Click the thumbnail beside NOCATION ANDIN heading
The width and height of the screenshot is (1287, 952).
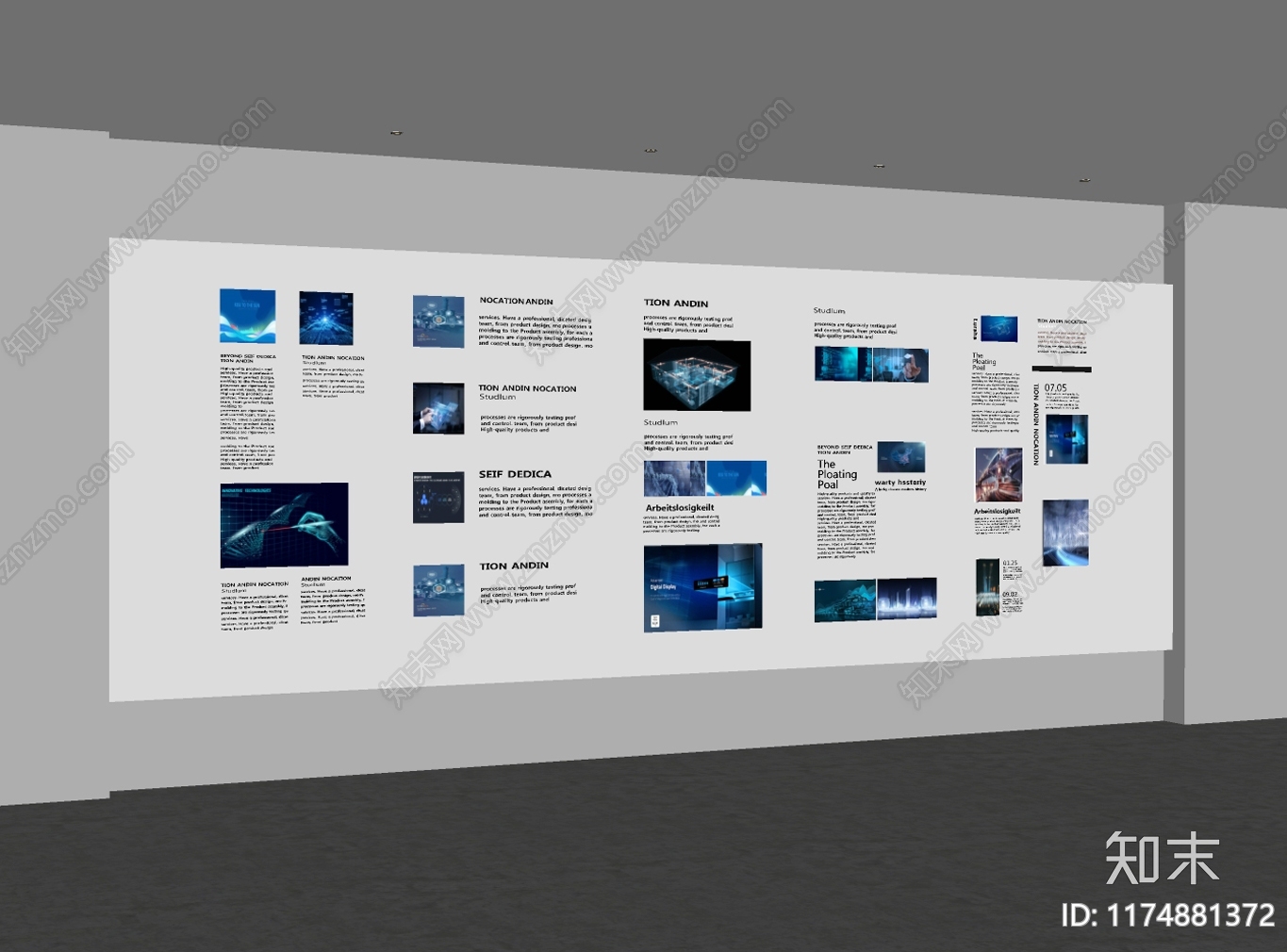(438, 321)
